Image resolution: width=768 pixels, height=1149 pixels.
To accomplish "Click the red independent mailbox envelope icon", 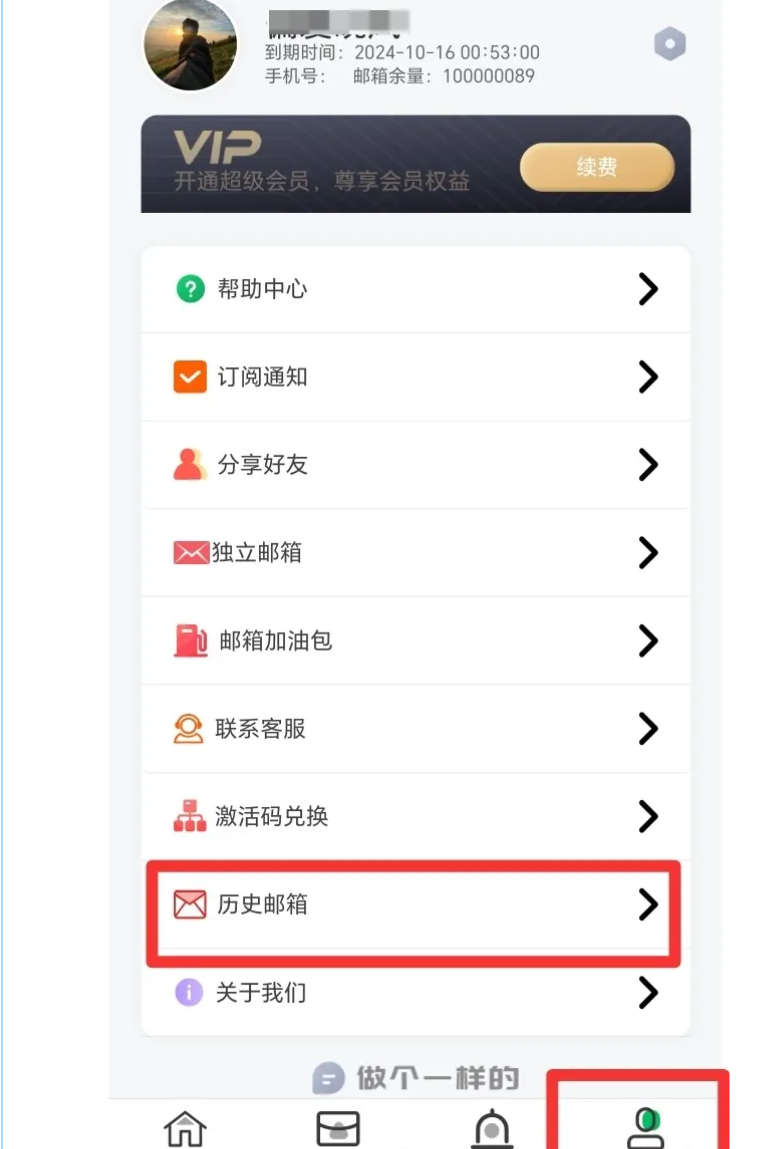I will click(x=191, y=553).
